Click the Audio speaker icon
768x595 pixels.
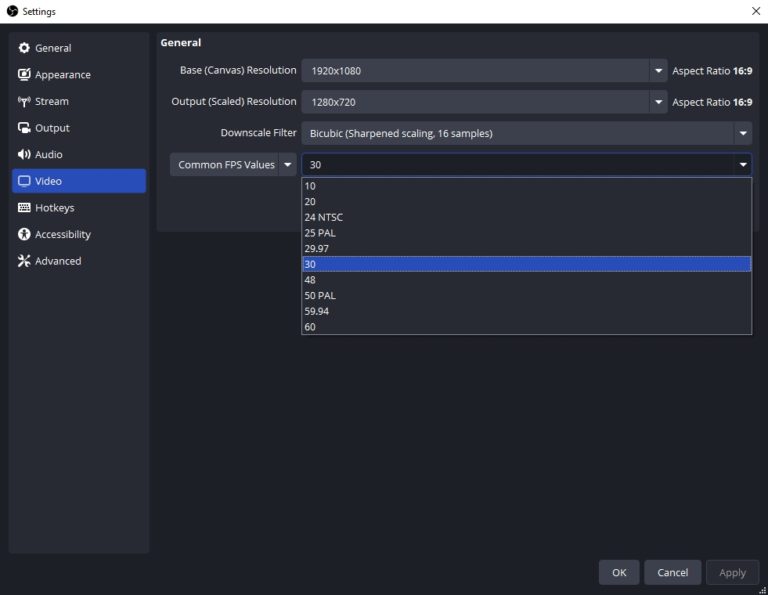[x=25, y=155]
